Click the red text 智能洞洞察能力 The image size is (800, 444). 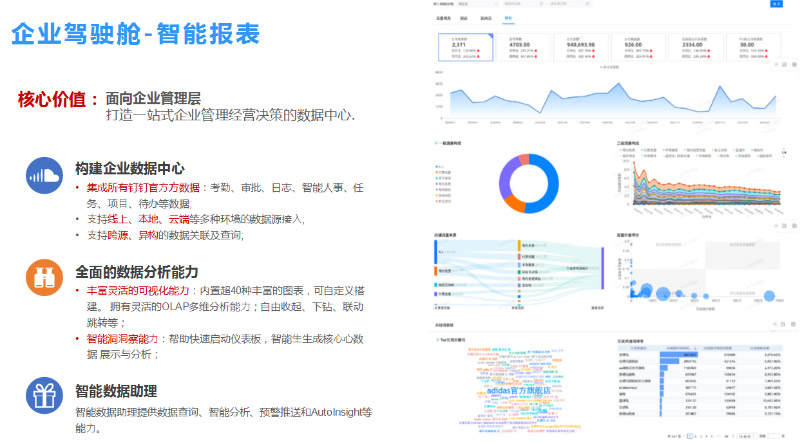click(122, 339)
